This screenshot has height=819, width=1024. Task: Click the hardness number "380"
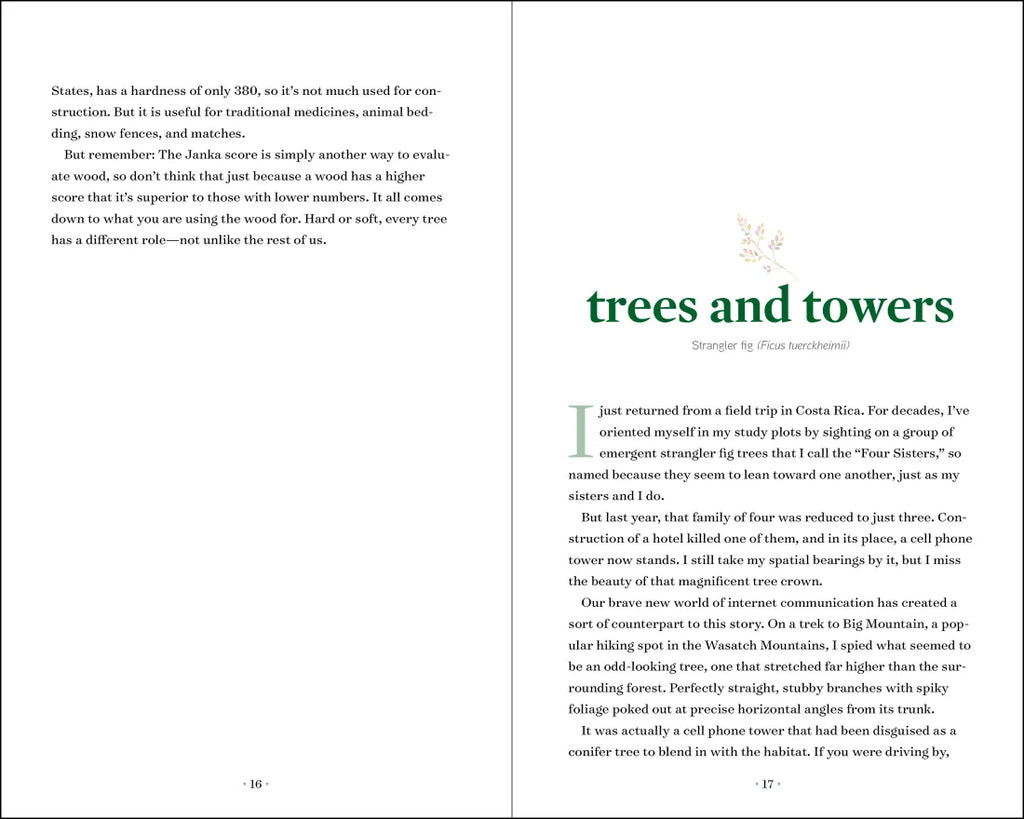point(243,90)
